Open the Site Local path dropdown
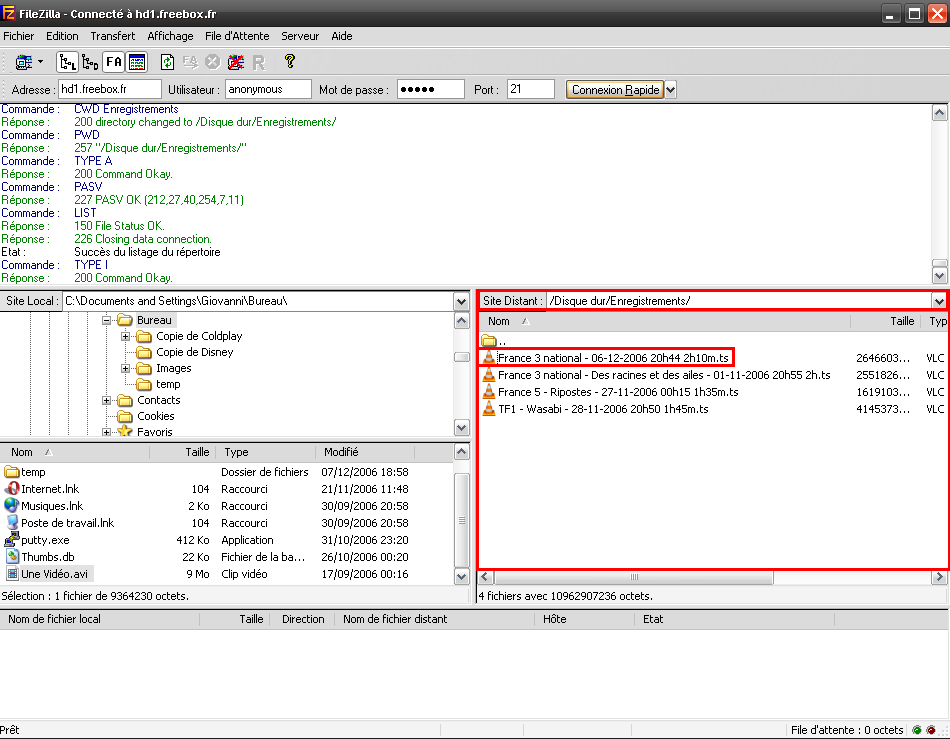The height and width of the screenshot is (739, 950). click(461, 301)
